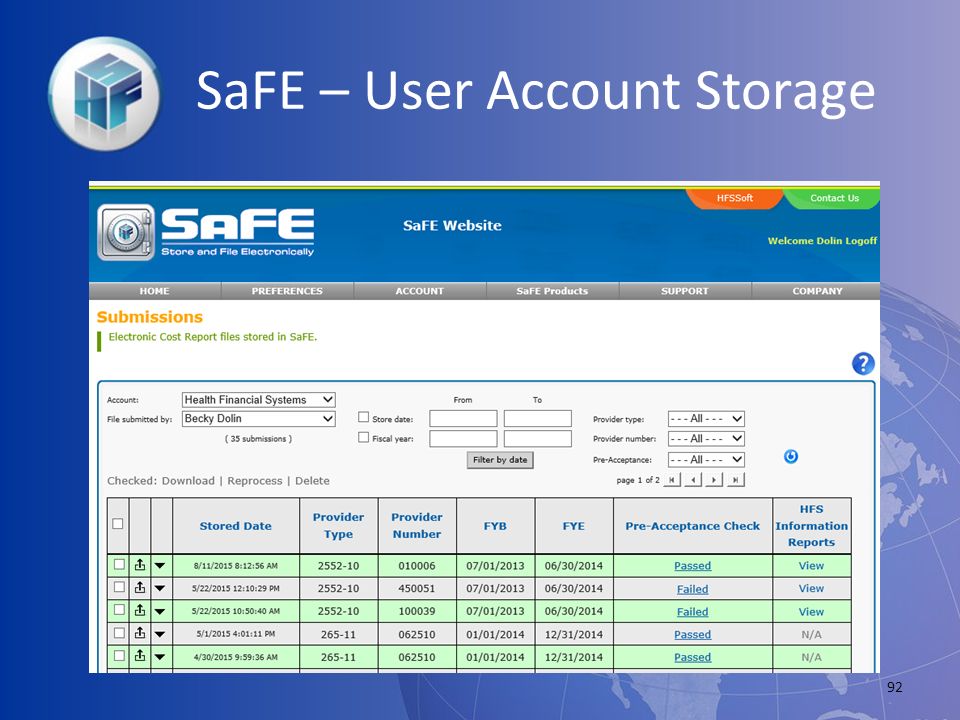Viewport: 960px width, 720px height.
Task: View HFS reports for provider 450051
Action: pos(811,588)
